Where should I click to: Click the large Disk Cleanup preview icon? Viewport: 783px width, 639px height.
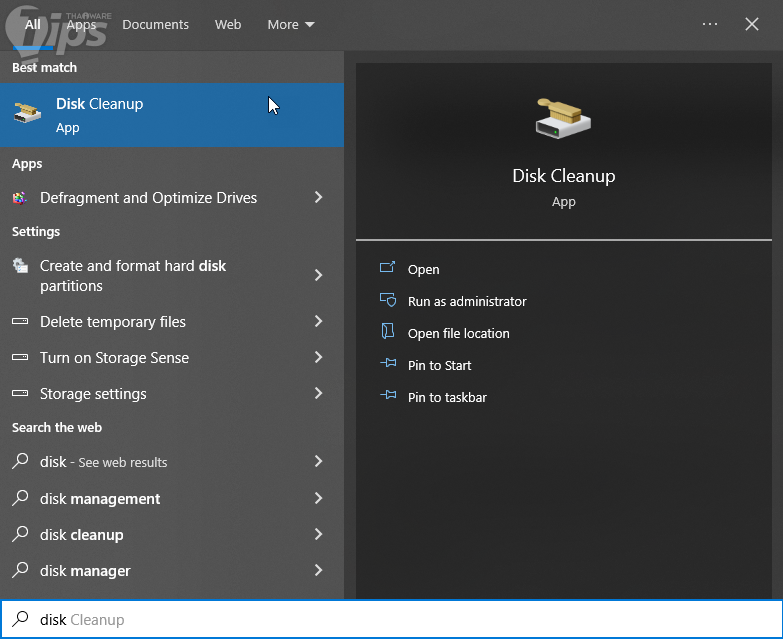pyautogui.click(x=563, y=119)
